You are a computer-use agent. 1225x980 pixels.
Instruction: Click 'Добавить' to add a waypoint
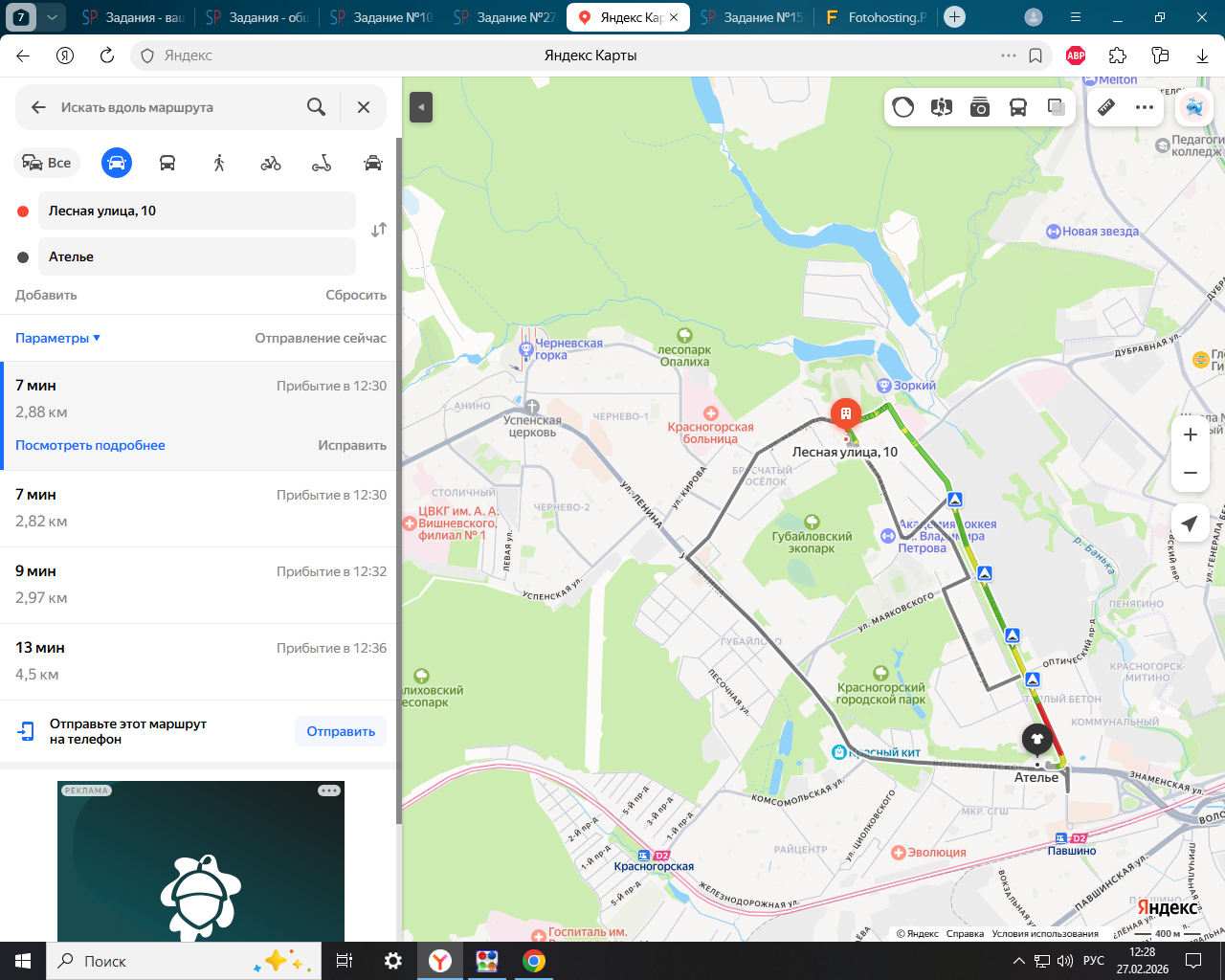[x=46, y=295]
